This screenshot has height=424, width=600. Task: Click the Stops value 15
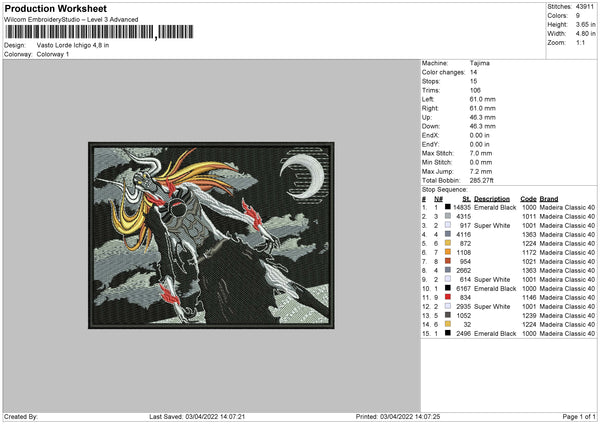473,81
